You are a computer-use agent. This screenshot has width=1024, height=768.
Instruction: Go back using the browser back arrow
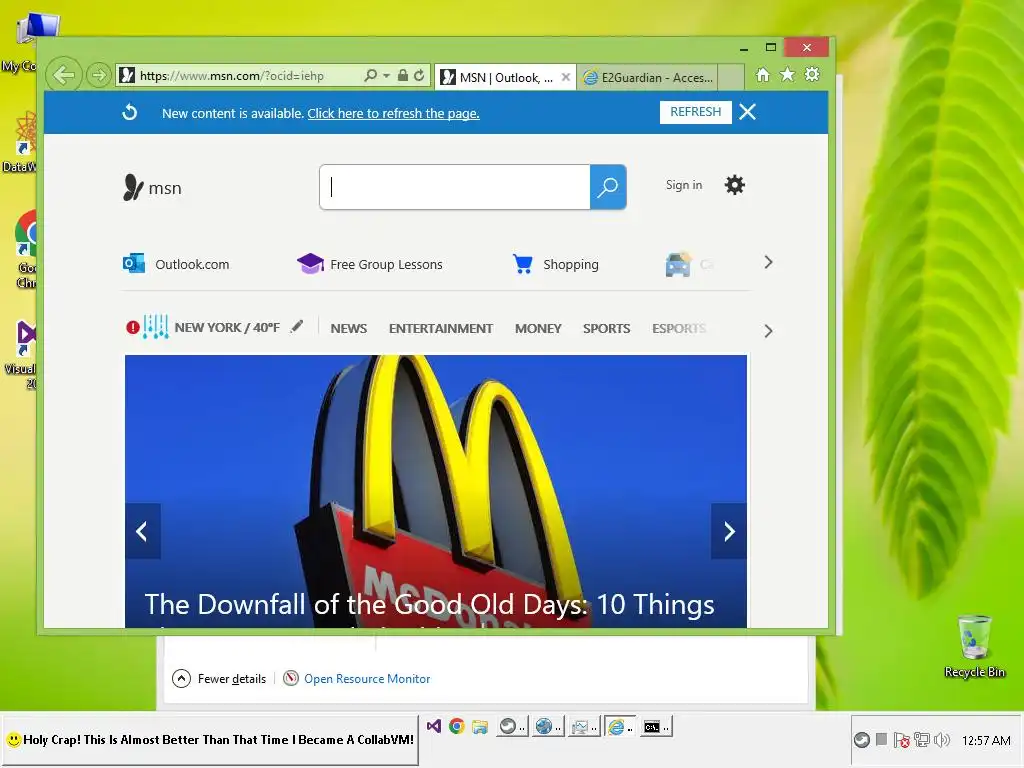coord(64,75)
